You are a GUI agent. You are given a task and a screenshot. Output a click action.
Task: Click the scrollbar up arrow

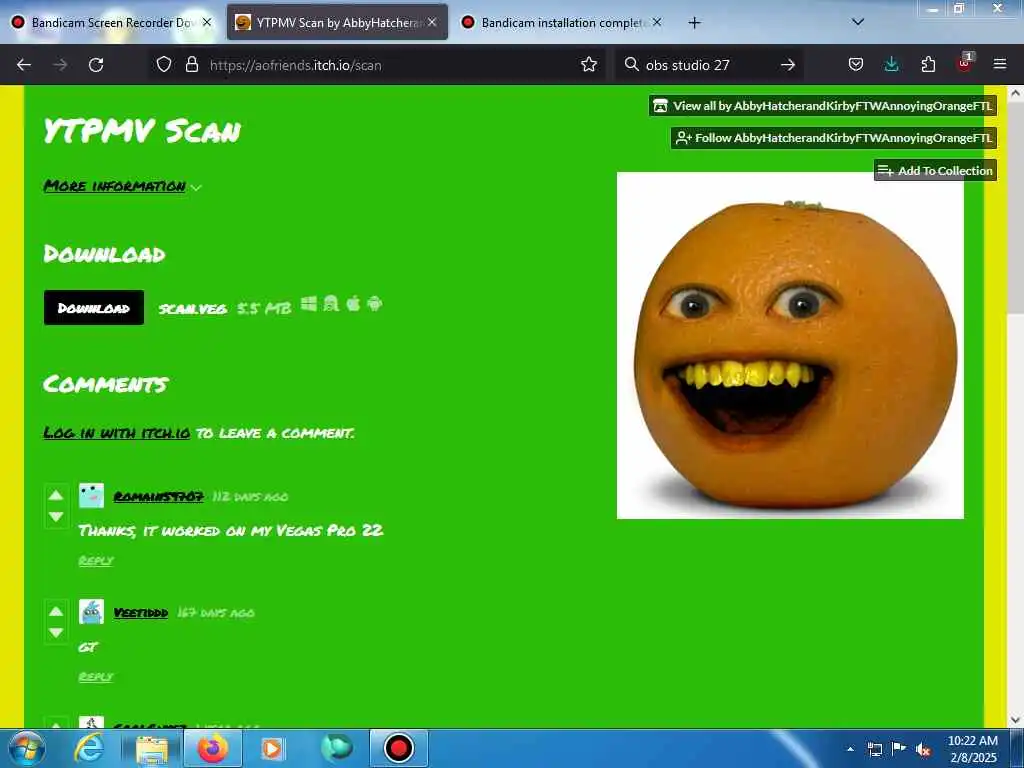(1016, 93)
